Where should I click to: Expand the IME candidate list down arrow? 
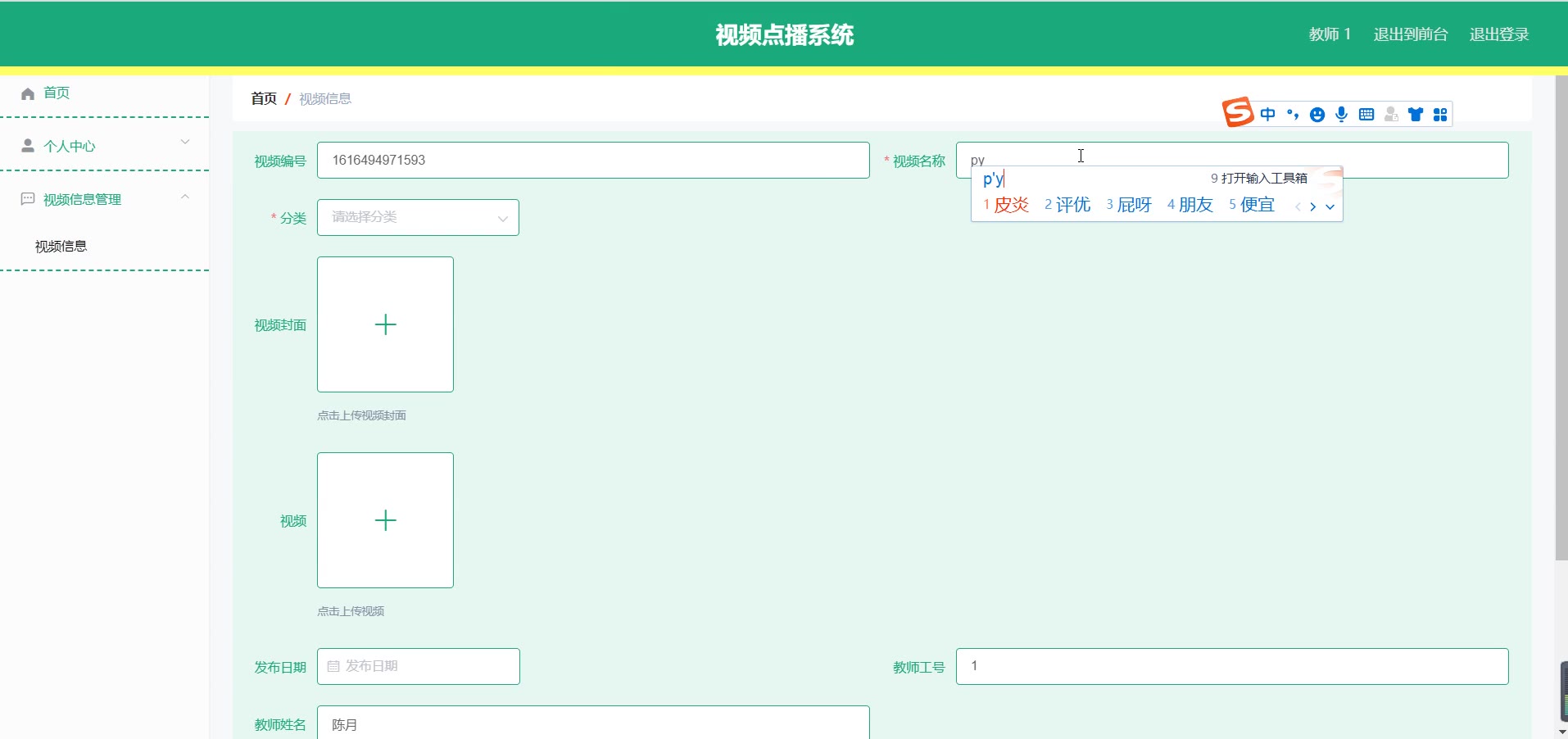(1330, 206)
